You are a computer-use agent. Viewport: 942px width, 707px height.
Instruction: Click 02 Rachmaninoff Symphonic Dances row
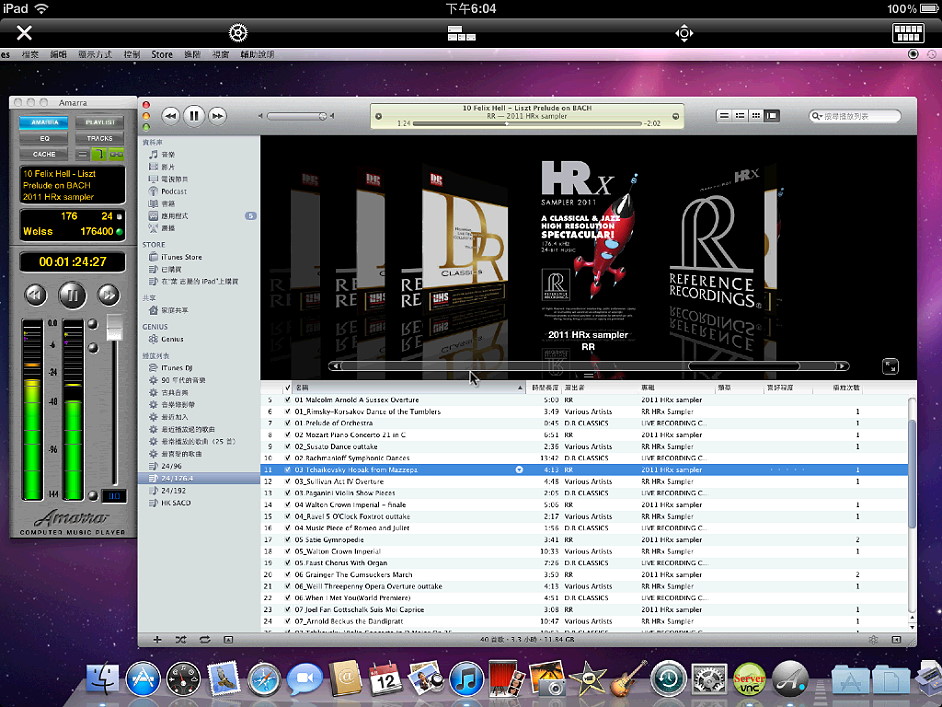tap(584, 458)
